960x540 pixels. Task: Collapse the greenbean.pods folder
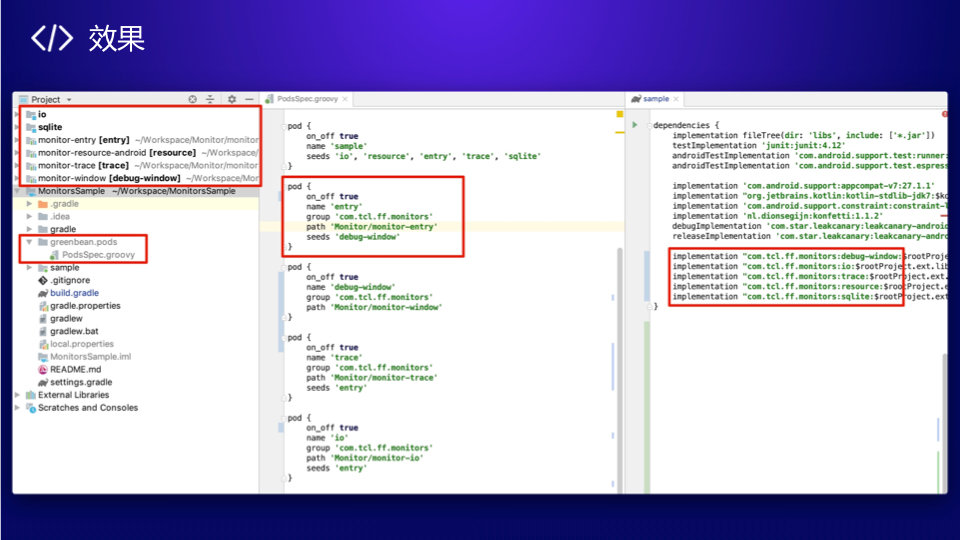pyautogui.click(x=29, y=242)
